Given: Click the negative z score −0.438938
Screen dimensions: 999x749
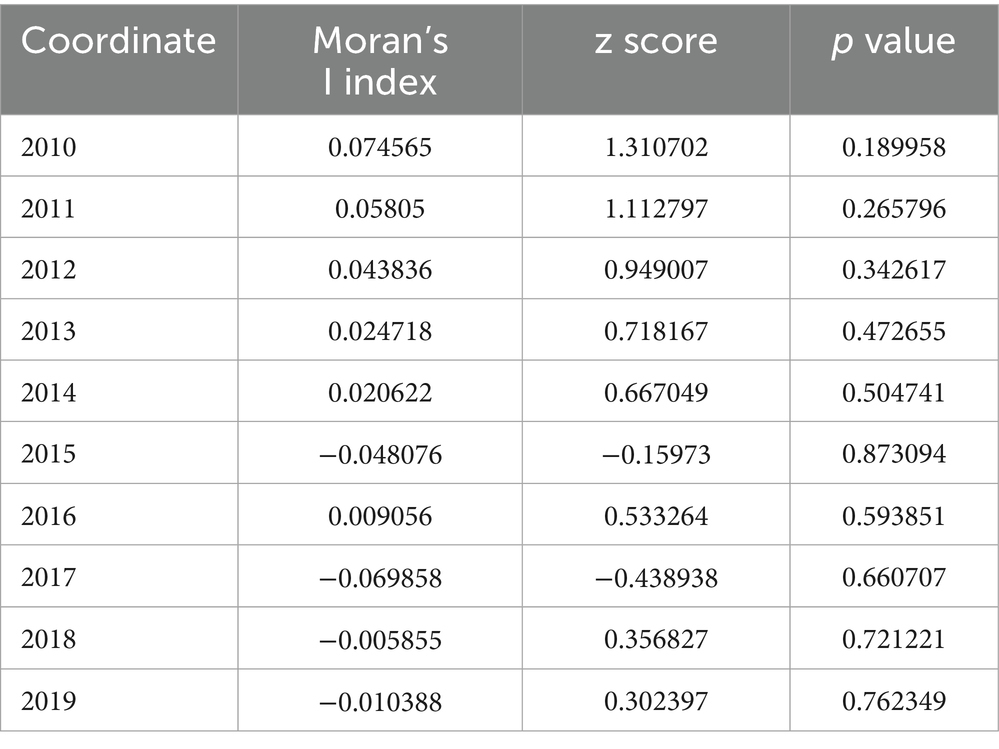Looking at the screenshot, I should point(656,577).
